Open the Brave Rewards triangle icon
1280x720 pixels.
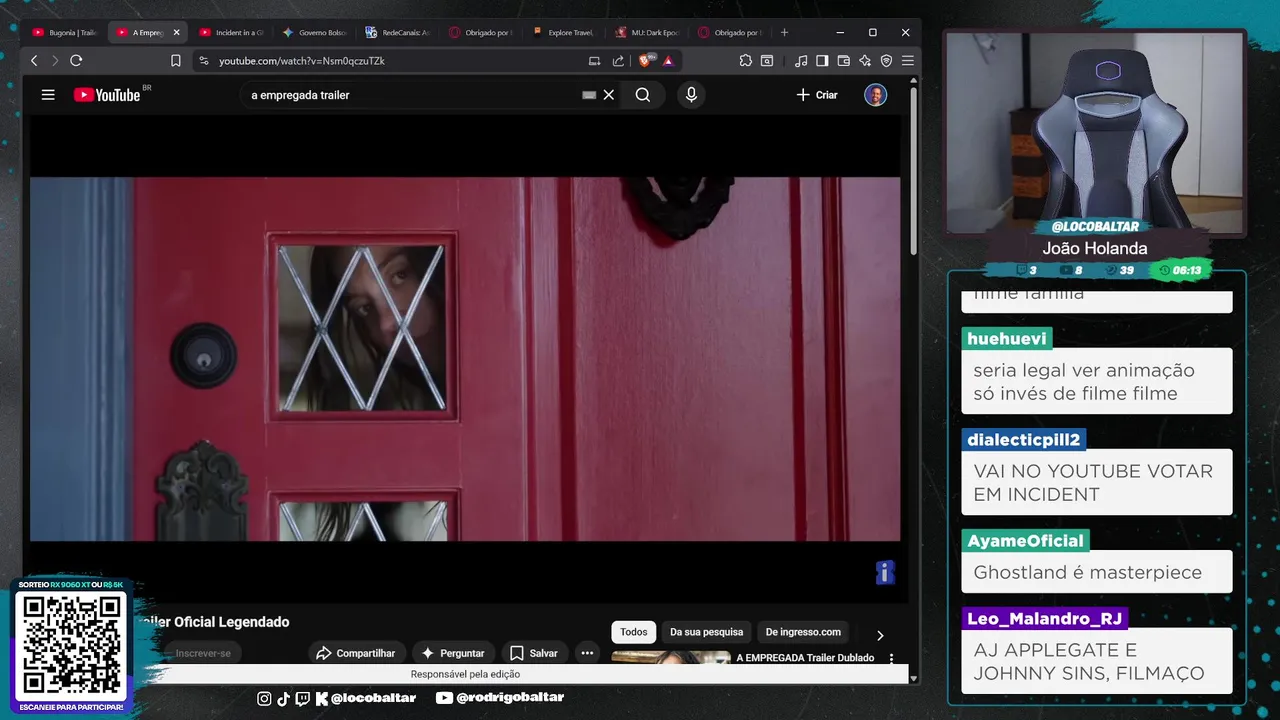tap(668, 61)
